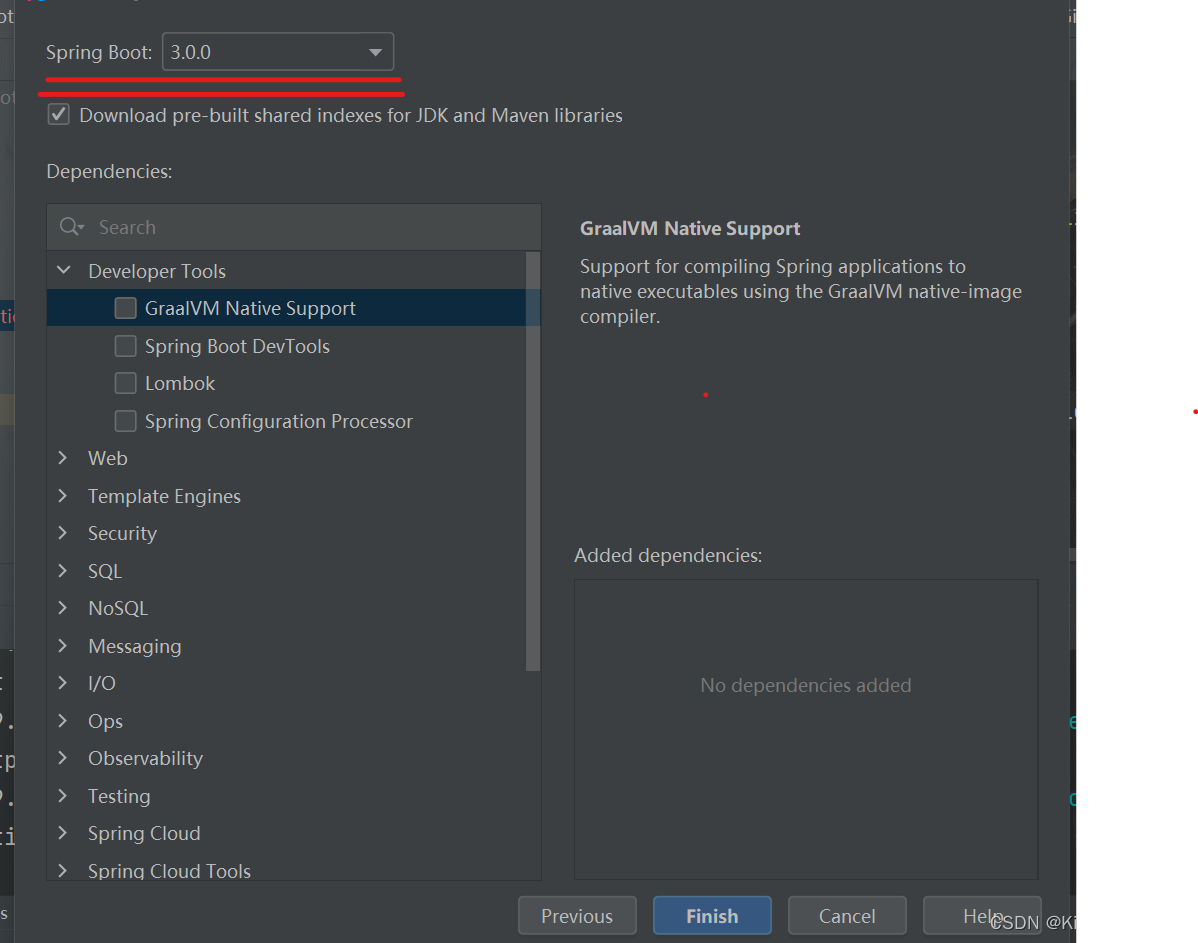Image resolution: width=1198 pixels, height=943 pixels.
Task: Open the Spring Boot version dropdown
Action: pyautogui.click(x=278, y=52)
